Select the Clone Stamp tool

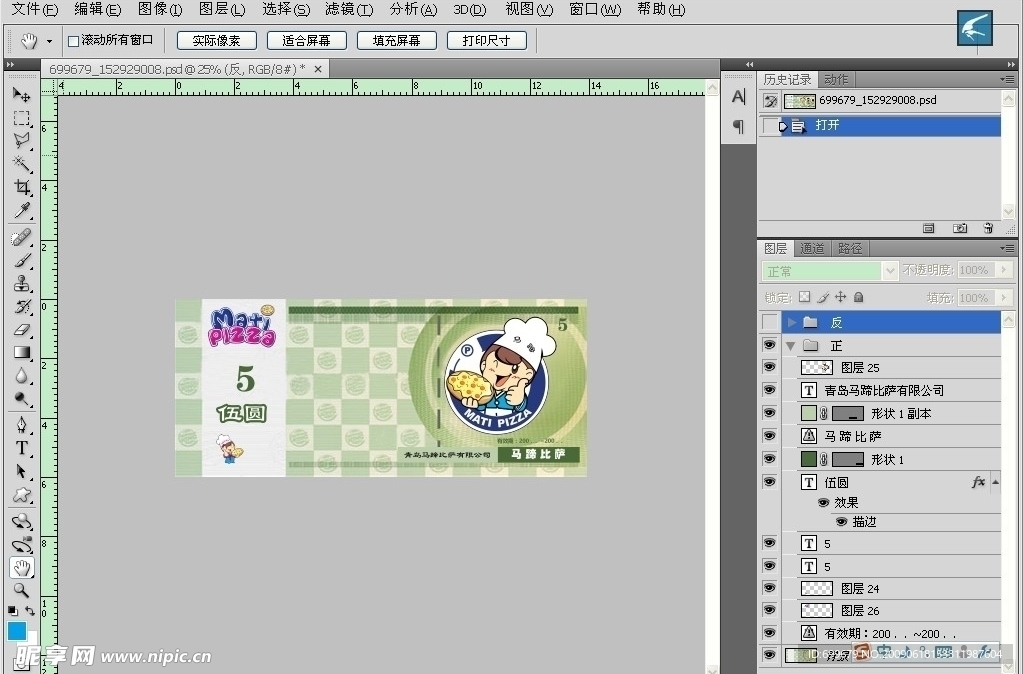[22, 283]
